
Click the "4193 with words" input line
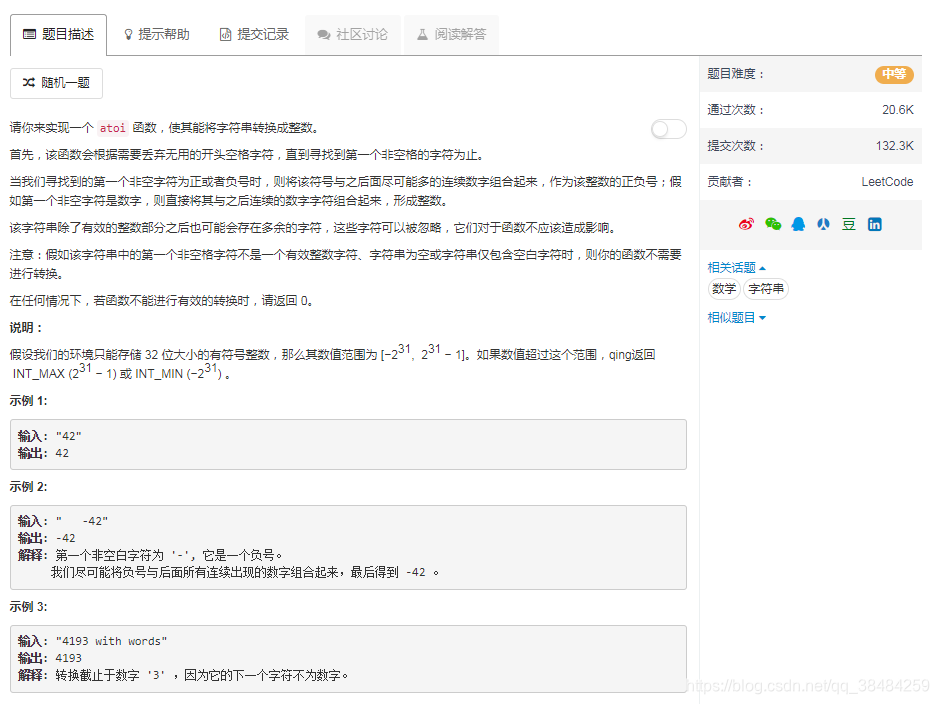93,642
